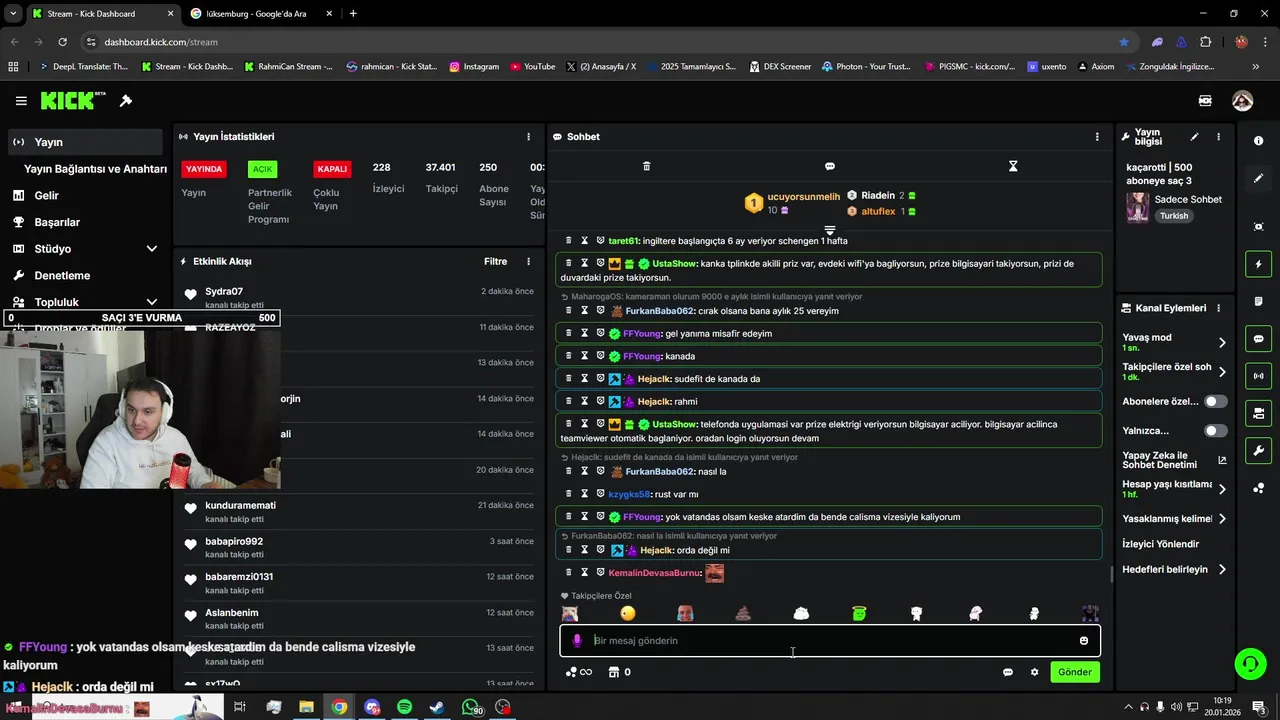Click İzleyici Yönlendir in Kanal Eylemleri
This screenshot has width=1280, height=720.
tap(1161, 544)
